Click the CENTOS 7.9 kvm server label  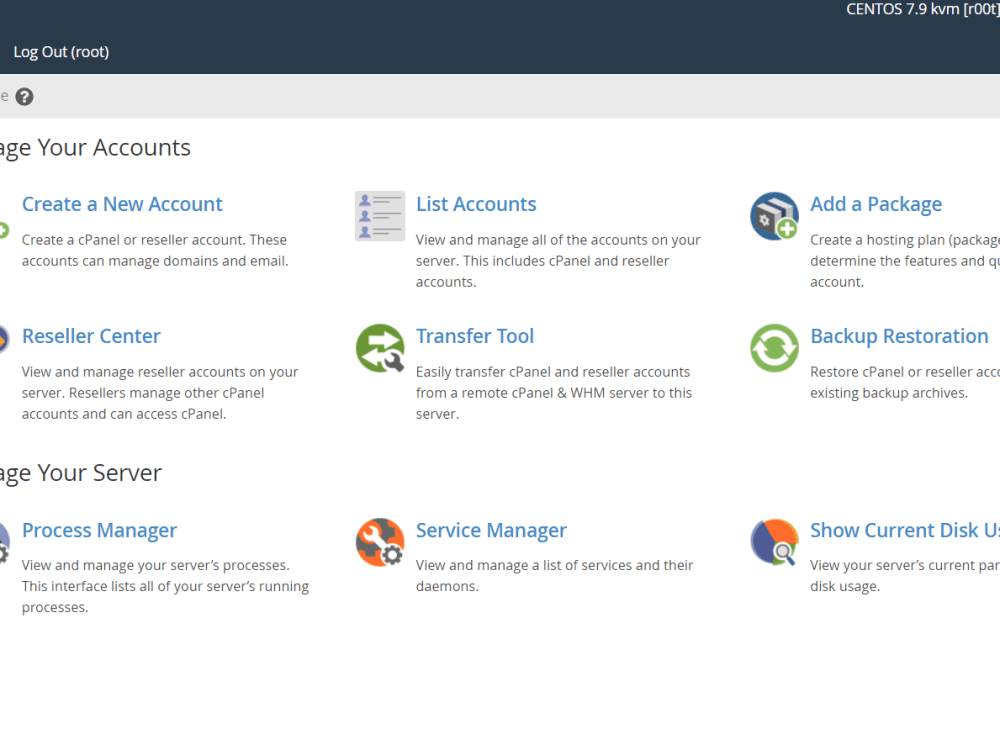920,9
